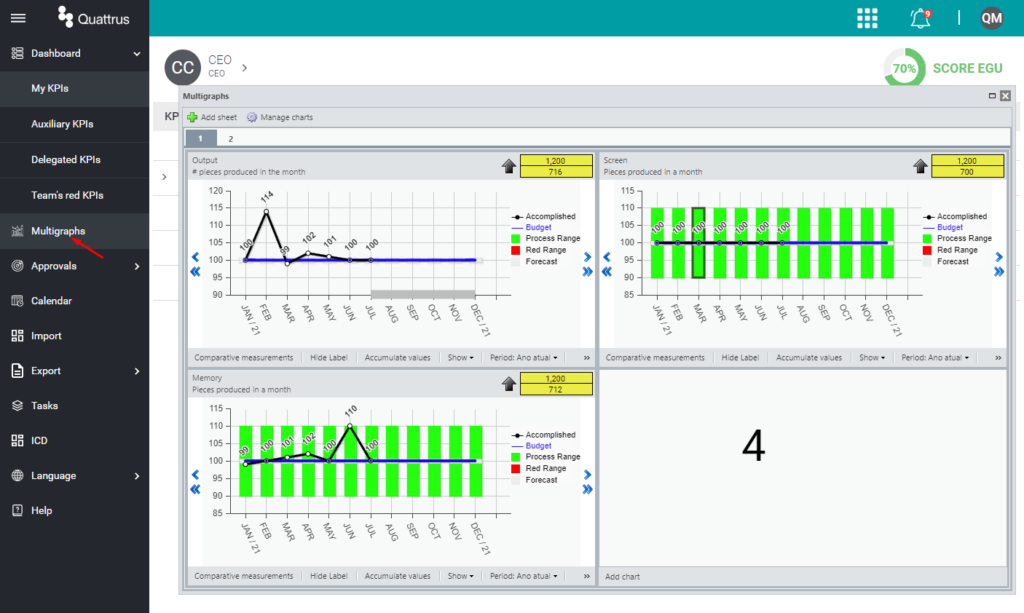Go to next period in Memory chart

coord(587,475)
